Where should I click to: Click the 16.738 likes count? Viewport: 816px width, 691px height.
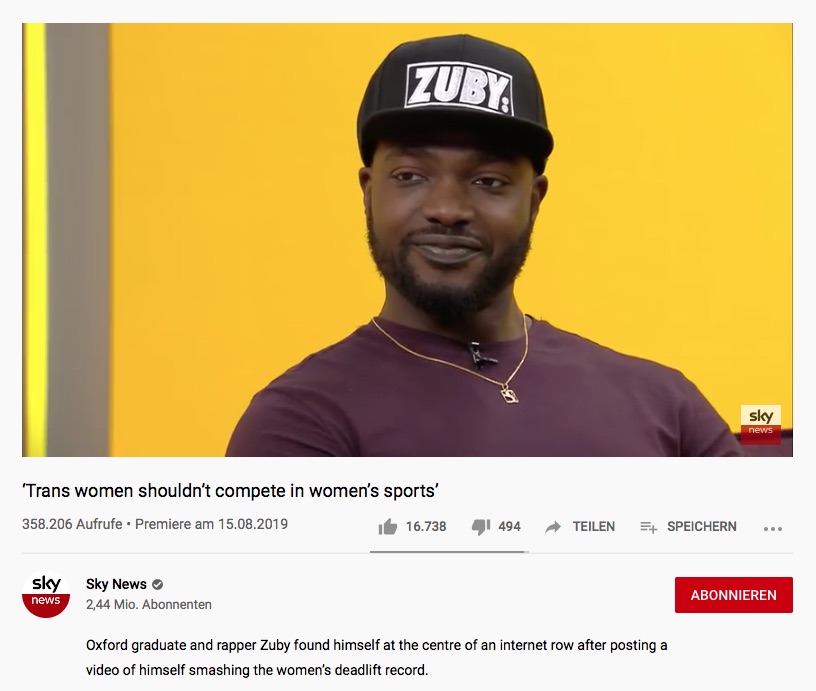point(426,527)
